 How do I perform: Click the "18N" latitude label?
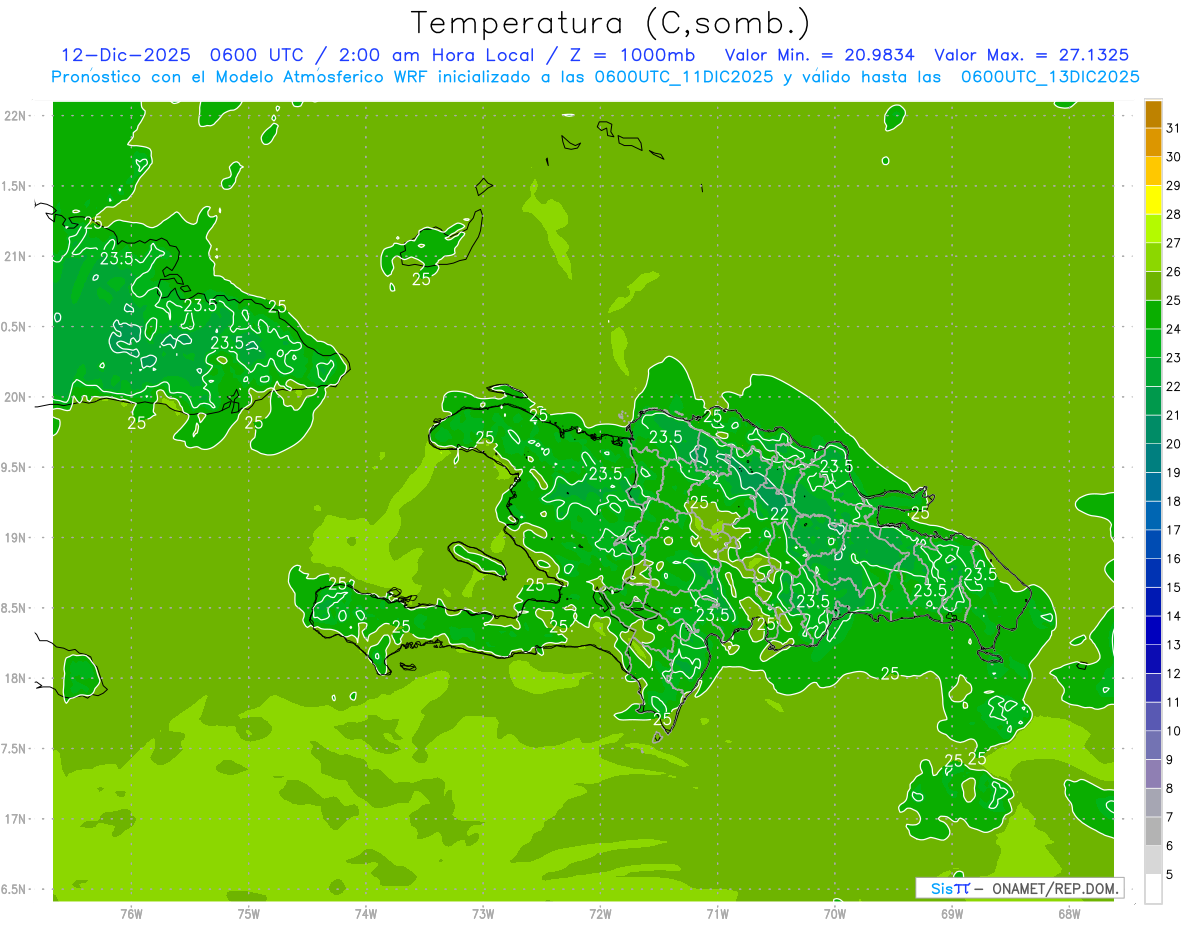[x=15, y=679]
